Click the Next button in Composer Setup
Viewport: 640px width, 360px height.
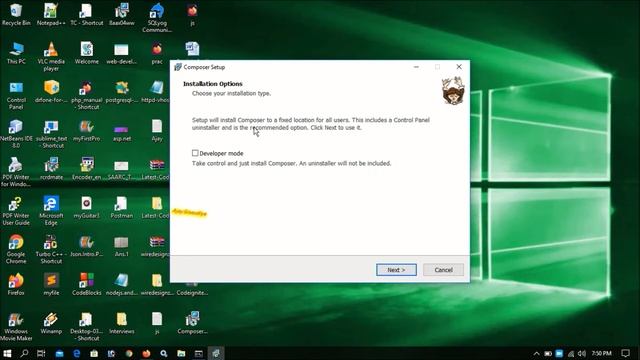point(396,270)
